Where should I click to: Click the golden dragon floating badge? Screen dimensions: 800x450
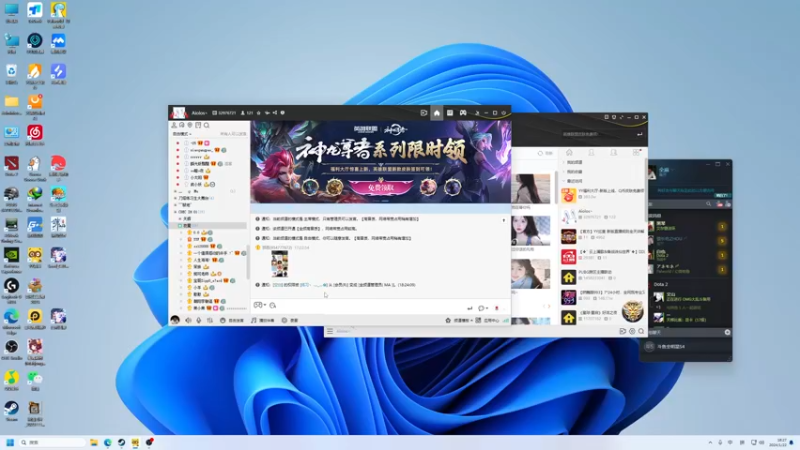(633, 311)
